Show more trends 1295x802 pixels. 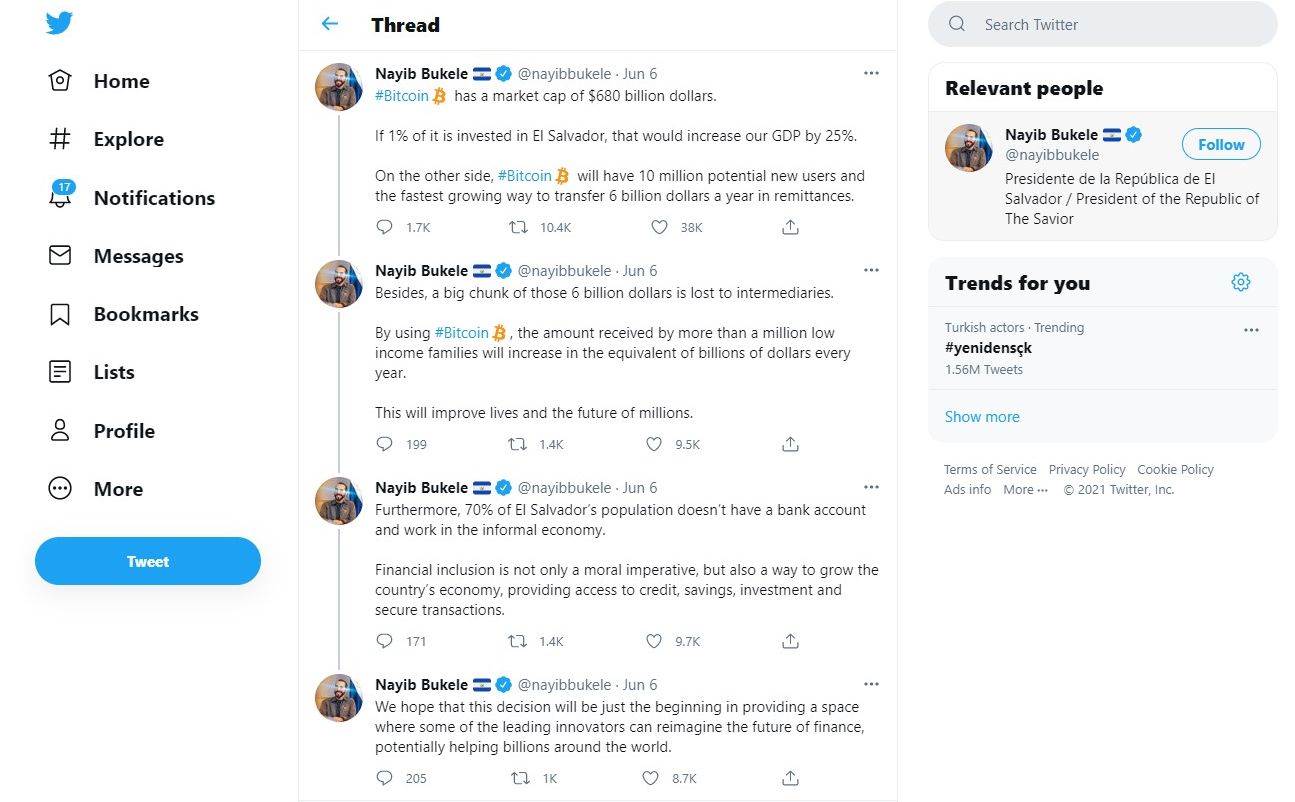point(982,417)
